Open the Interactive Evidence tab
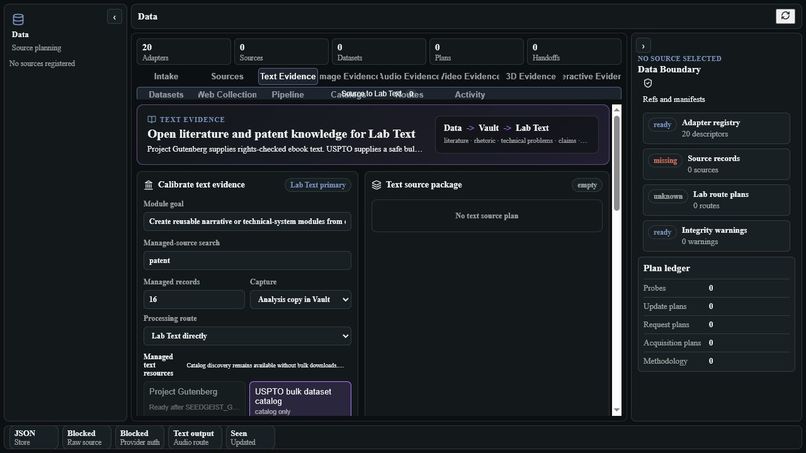The width and height of the screenshot is (806, 453). pyautogui.click(x=591, y=76)
